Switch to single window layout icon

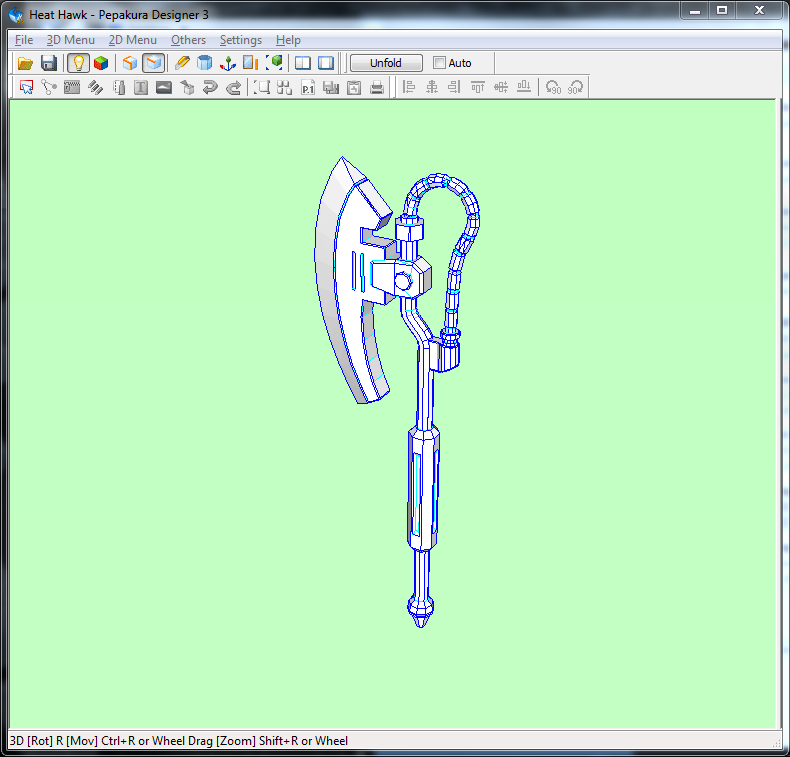[x=326, y=63]
